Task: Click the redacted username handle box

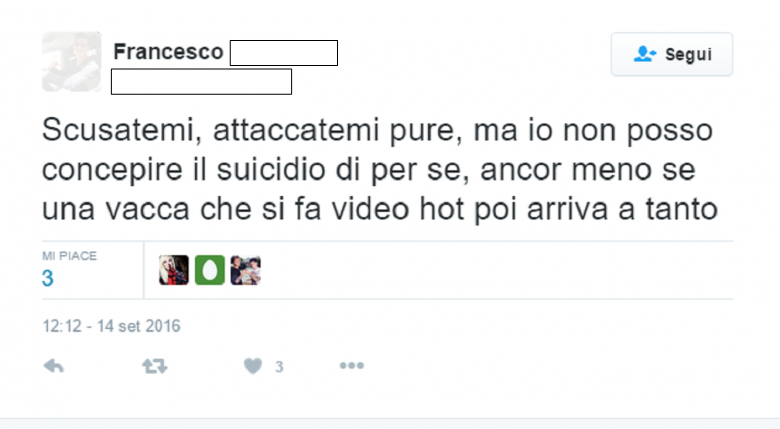Action: click(201, 82)
